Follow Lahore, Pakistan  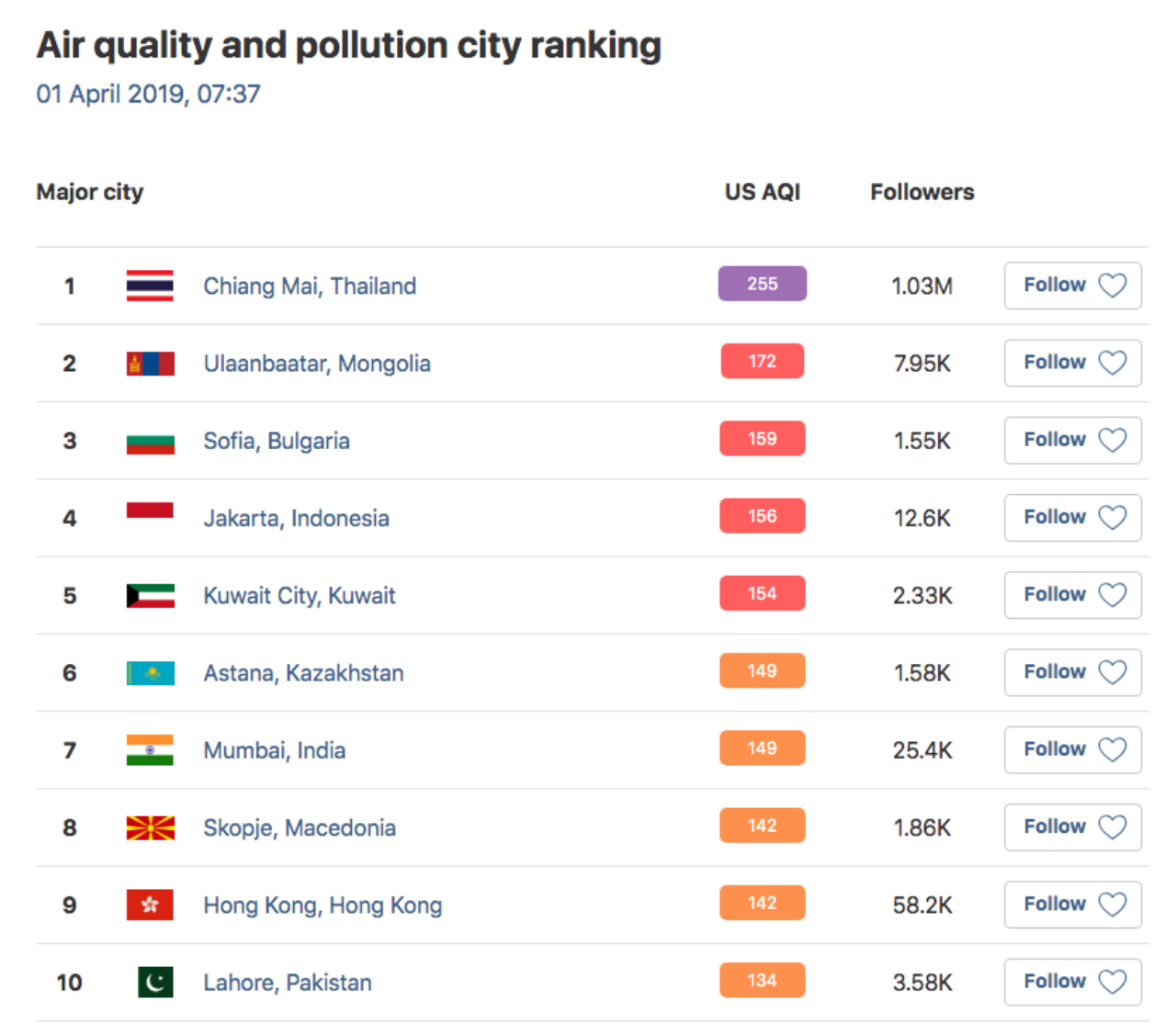(1072, 982)
